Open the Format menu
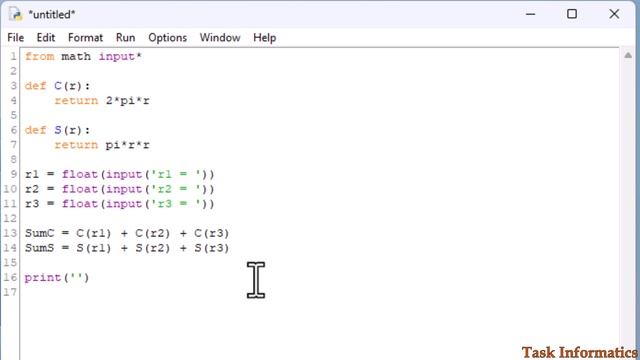 click(x=85, y=38)
